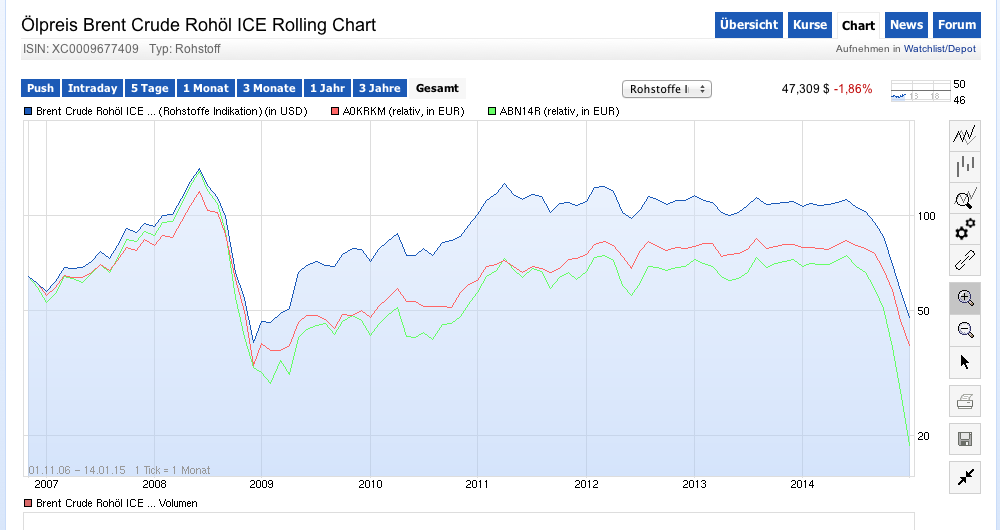This screenshot has width=1000, height=530.
Task: Click the mini price chart thumbnail
Action: [918, 92]
